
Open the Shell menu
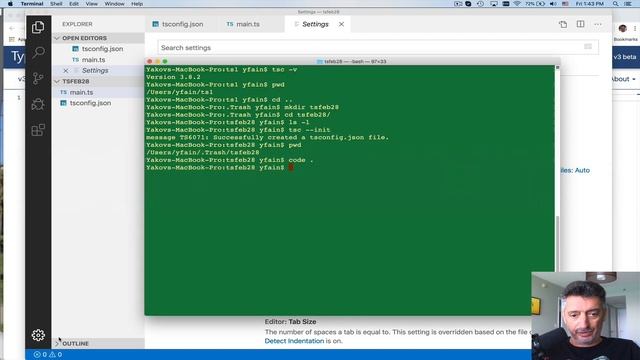[56, 4]
